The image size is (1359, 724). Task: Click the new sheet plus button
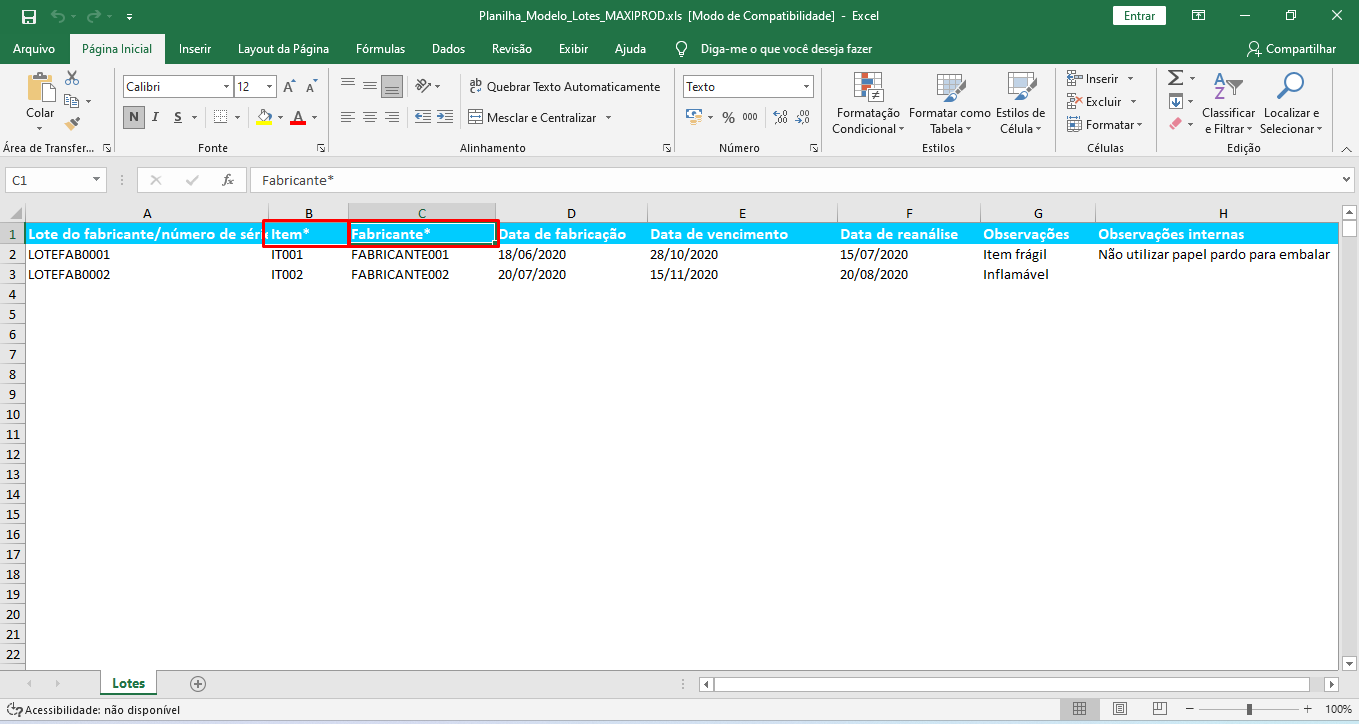pyautogui.click(x=198, y=684)
